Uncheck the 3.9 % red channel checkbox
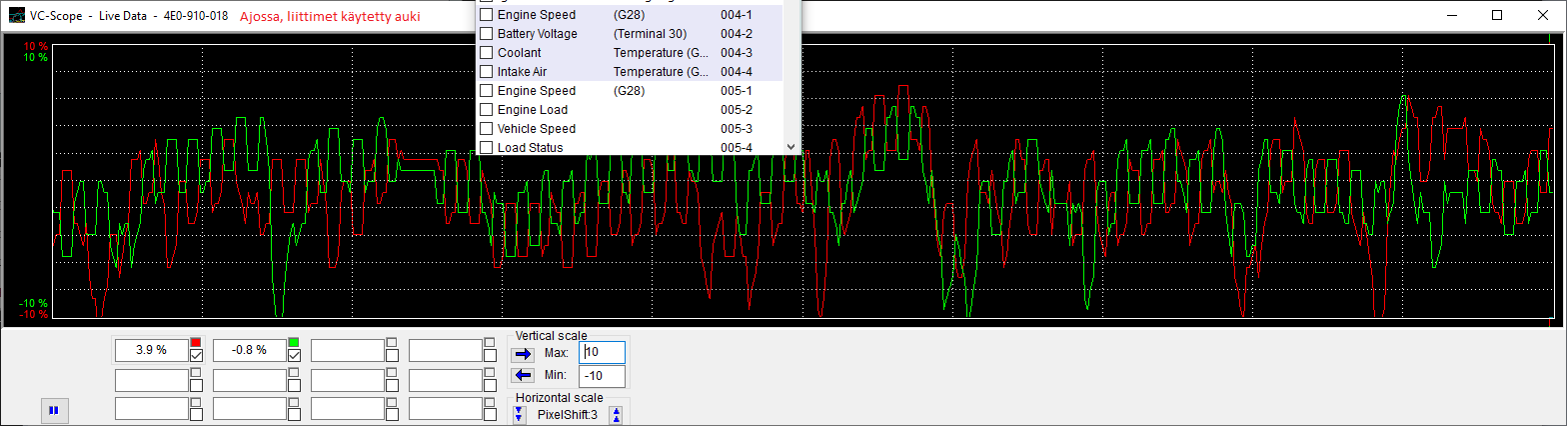This screenshot has width=1568, height=428. [196, 355]
